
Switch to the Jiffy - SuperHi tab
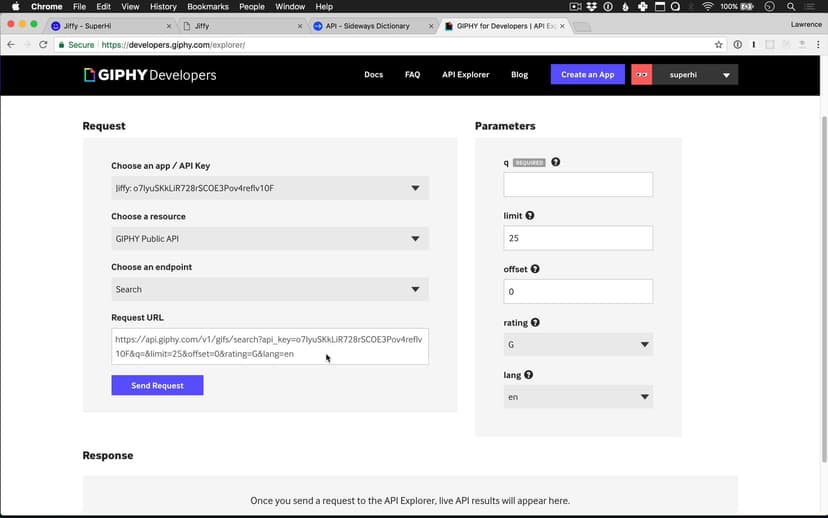[x=110, y=26]
